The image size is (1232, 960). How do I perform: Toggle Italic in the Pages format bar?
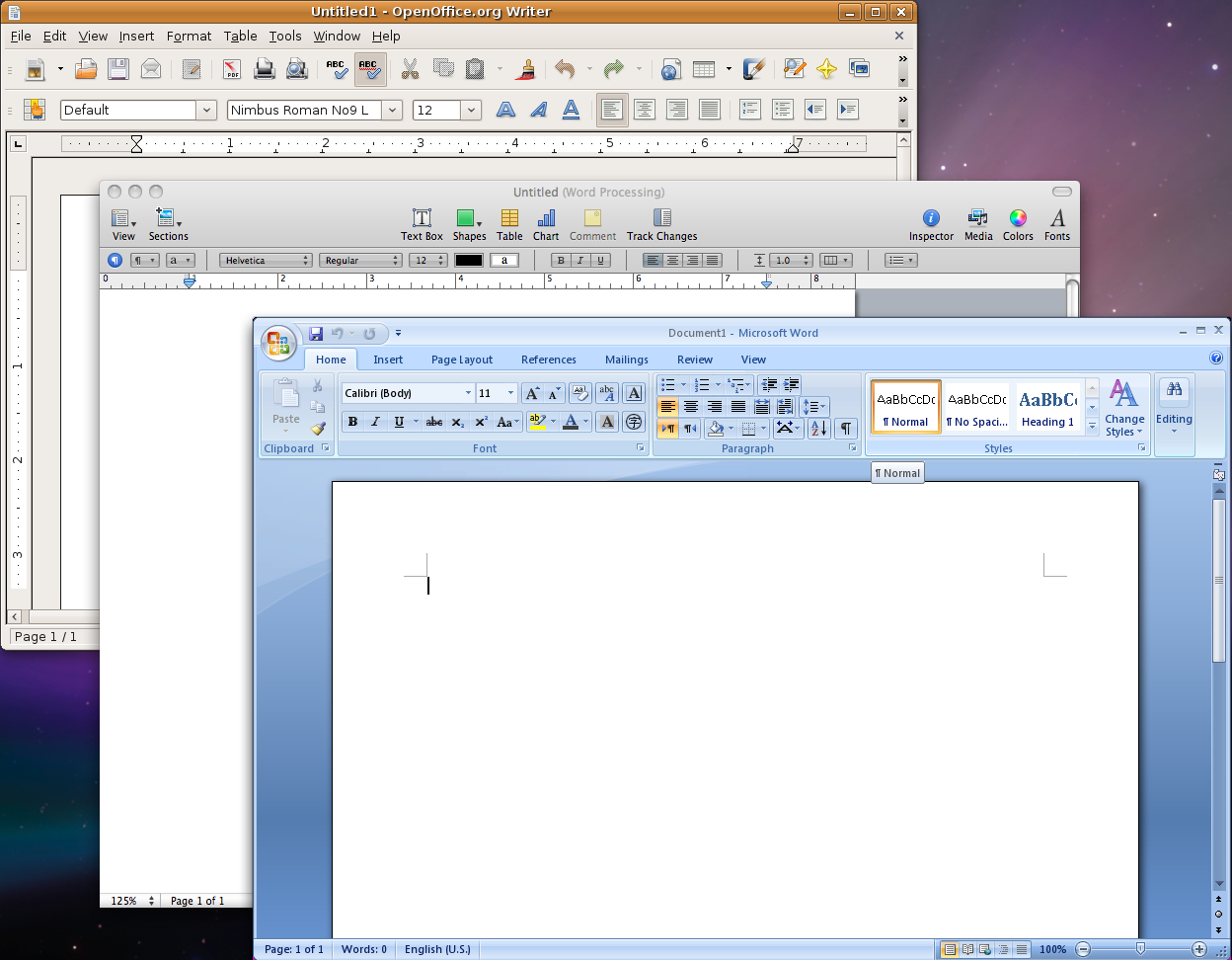coord(580,261)
